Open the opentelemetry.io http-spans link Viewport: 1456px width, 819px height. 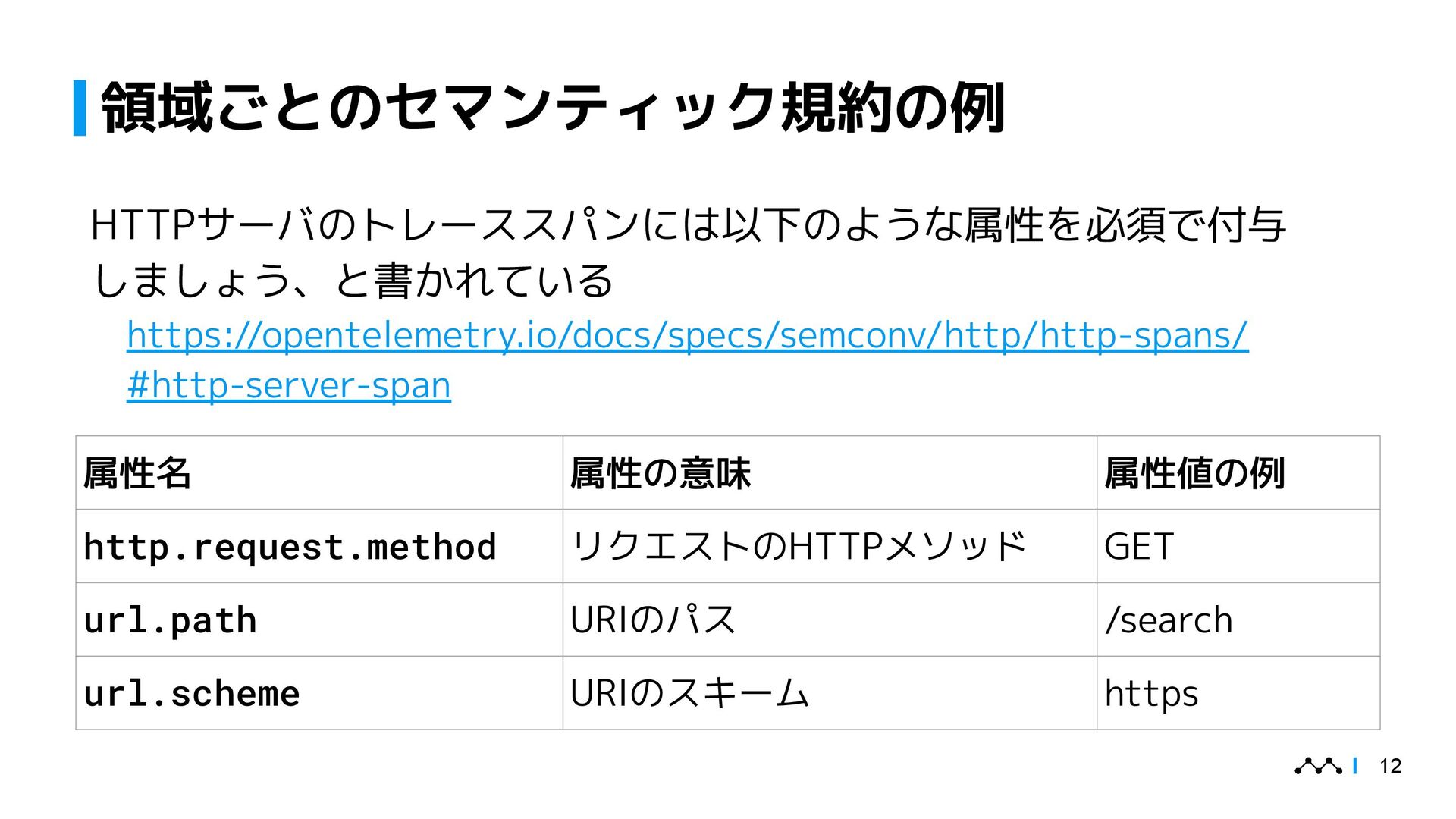[687, 335]
